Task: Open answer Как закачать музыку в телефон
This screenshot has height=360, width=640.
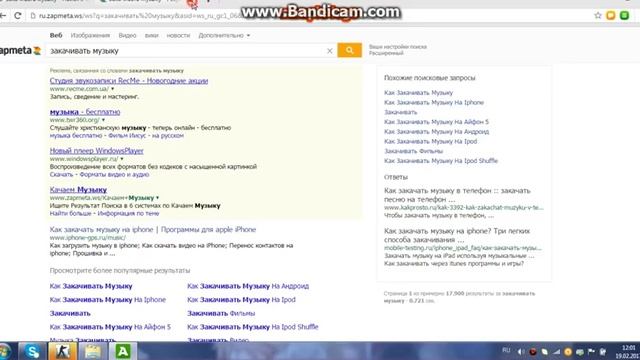Action: (x=457, y=195)
